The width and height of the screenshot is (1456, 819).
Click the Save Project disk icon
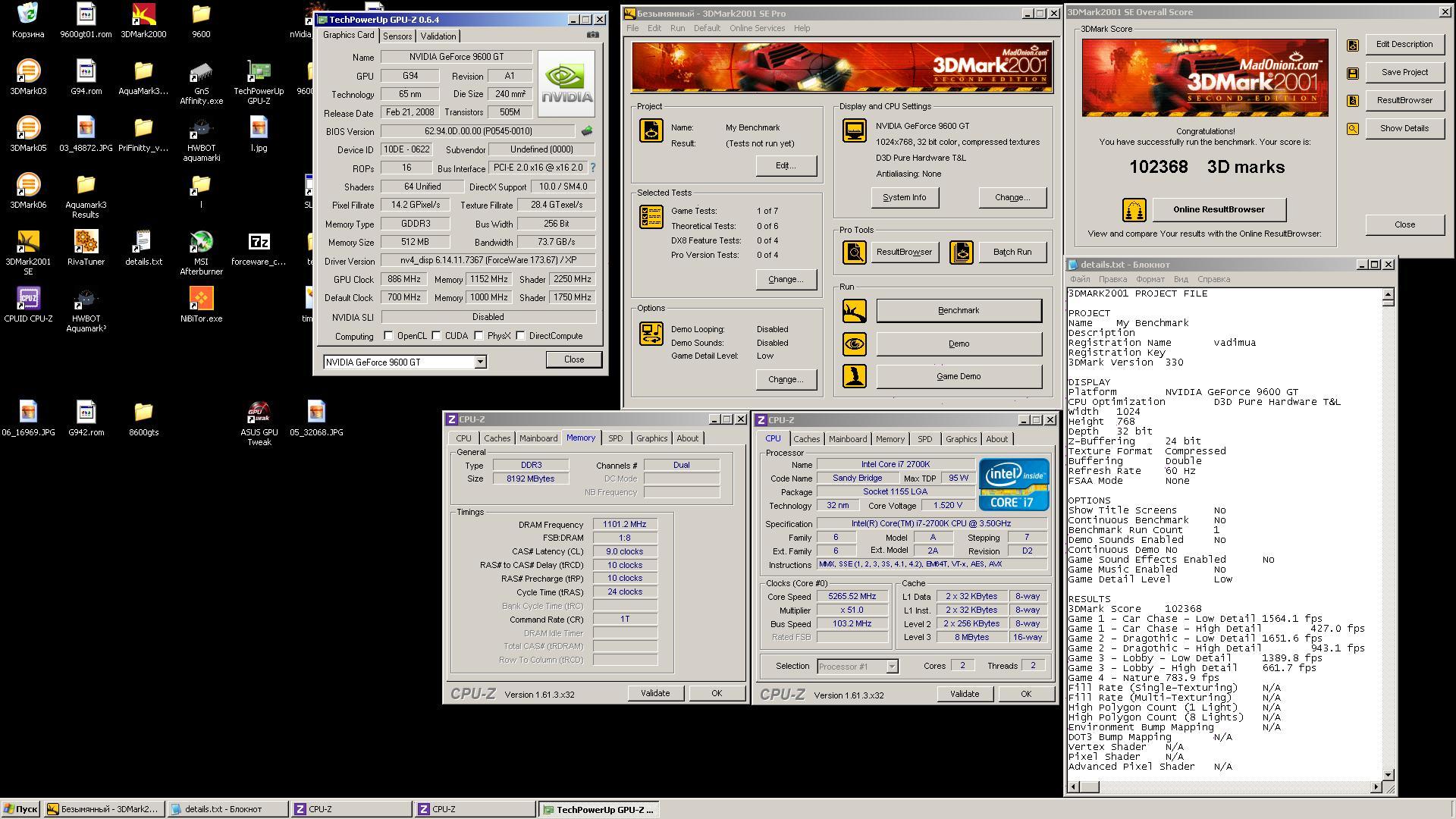(1352, 73)
